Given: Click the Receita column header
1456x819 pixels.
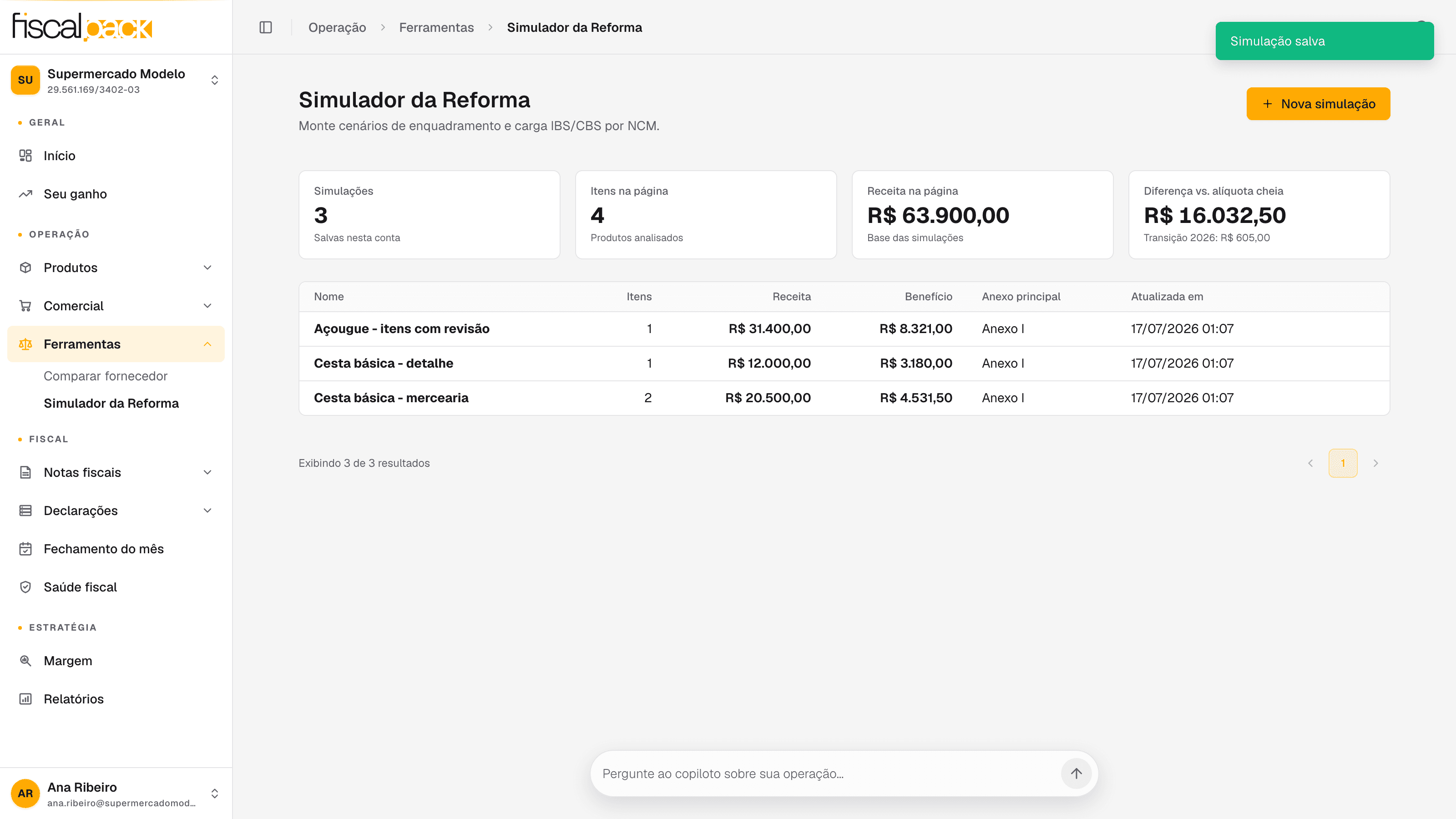Looking at the screenshot, I should click(791, 297).
